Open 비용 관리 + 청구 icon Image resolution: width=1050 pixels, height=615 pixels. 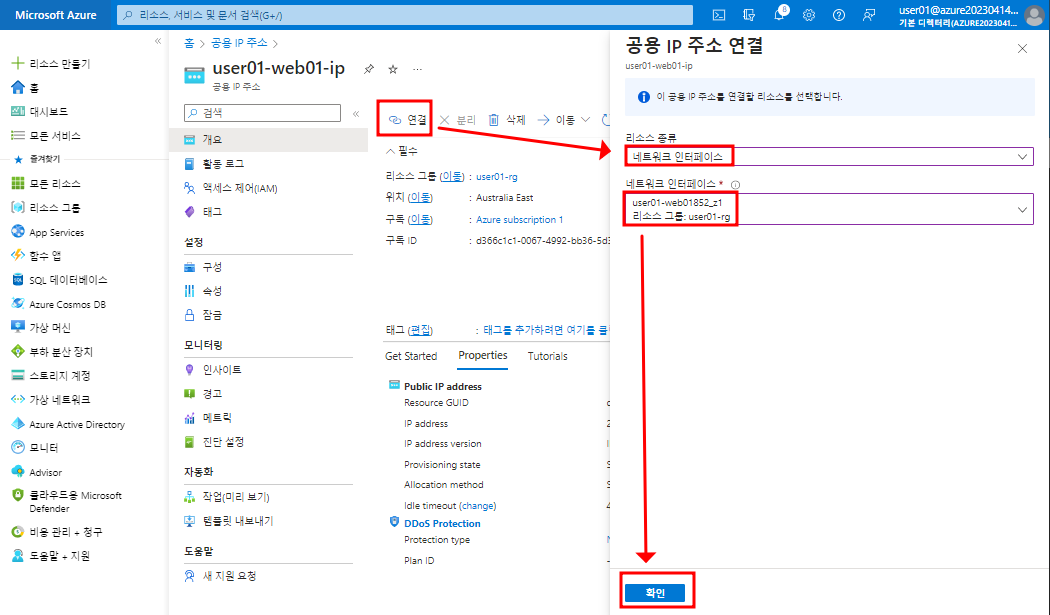(18, 532)
